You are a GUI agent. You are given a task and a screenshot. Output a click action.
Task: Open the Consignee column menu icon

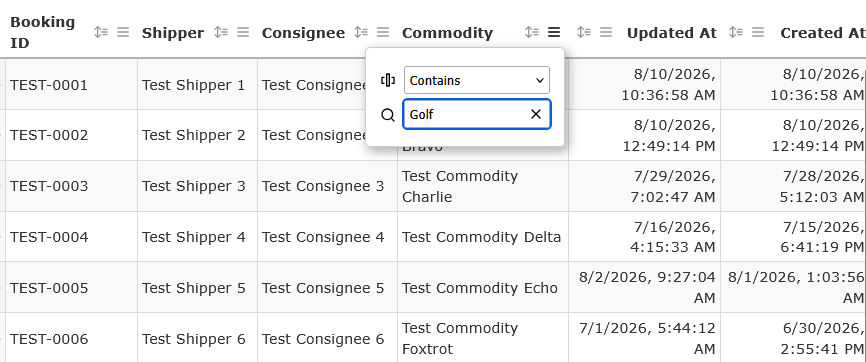point(383,33)
